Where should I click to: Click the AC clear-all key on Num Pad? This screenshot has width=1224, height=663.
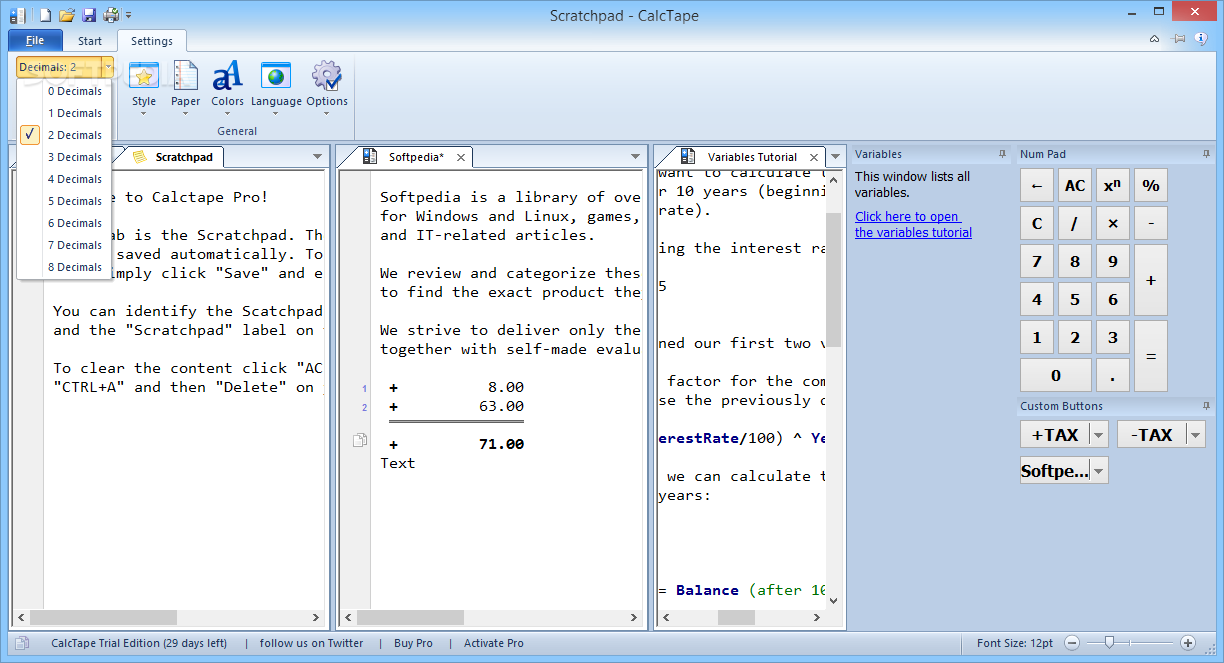pos(1075,185)
